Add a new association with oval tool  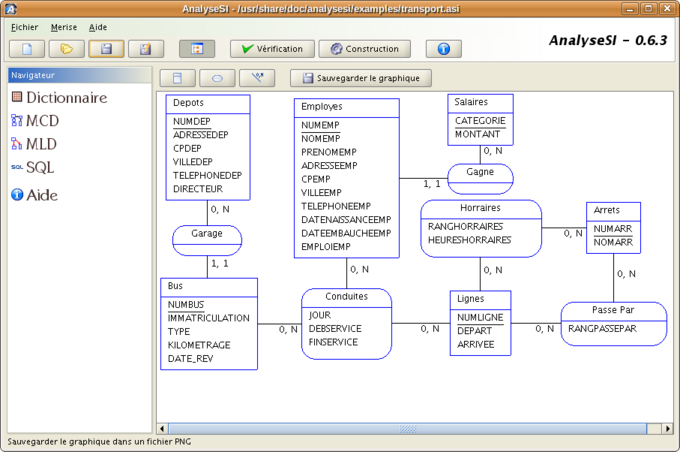point(217,77)
